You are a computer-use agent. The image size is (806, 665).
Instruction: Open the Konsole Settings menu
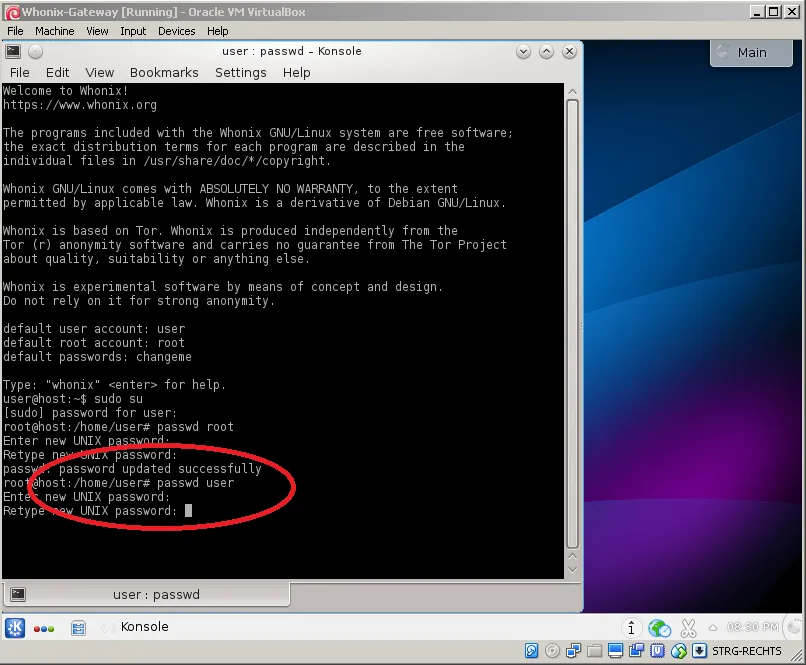(241, 72)
